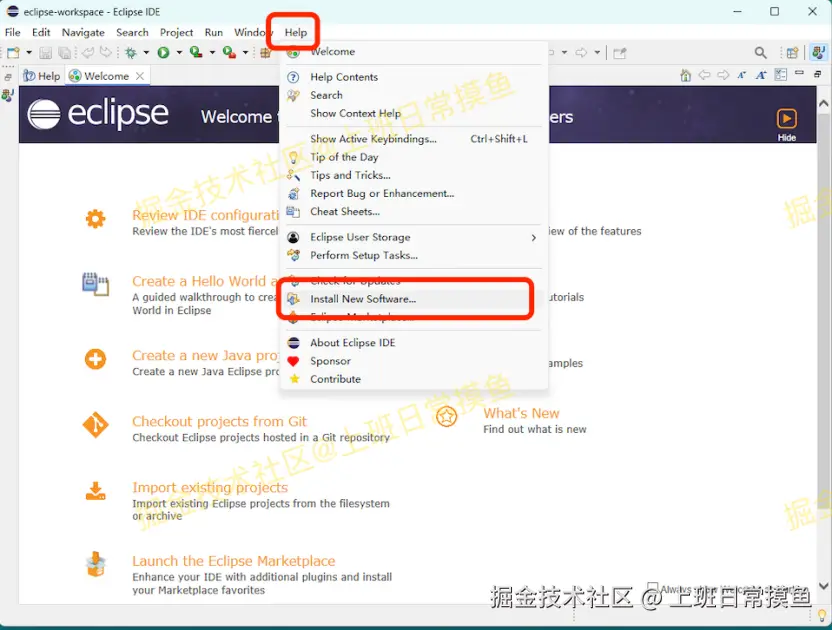
Task: Choose Perform Setup Tasks entry
Action: pos(414,255)
